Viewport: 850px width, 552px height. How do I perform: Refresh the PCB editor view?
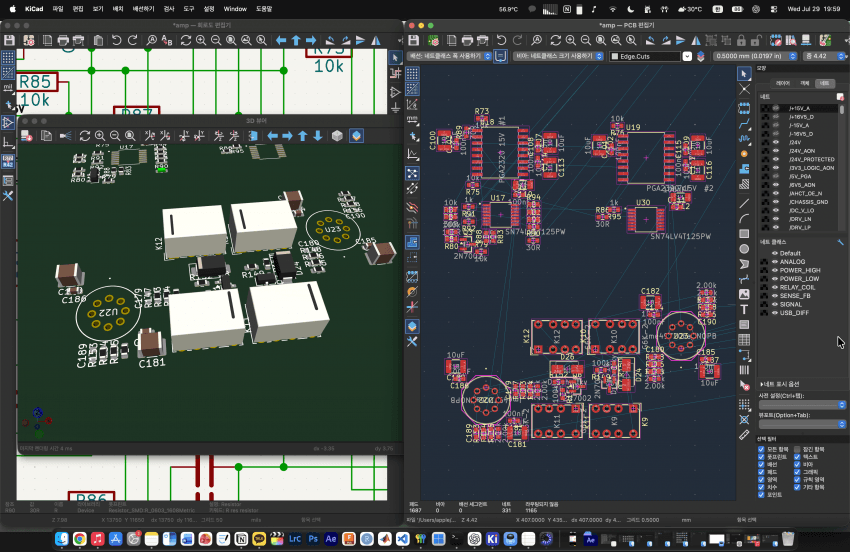(x=556, y=40)
